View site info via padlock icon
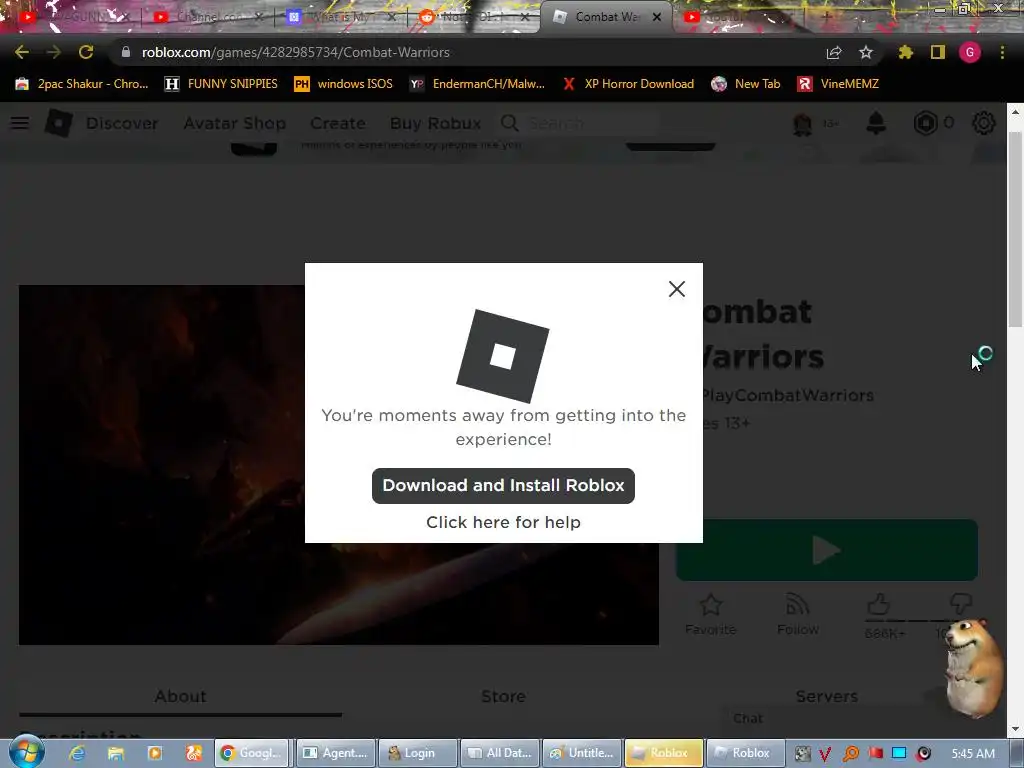1024x768 pixels. click(126, 52)
